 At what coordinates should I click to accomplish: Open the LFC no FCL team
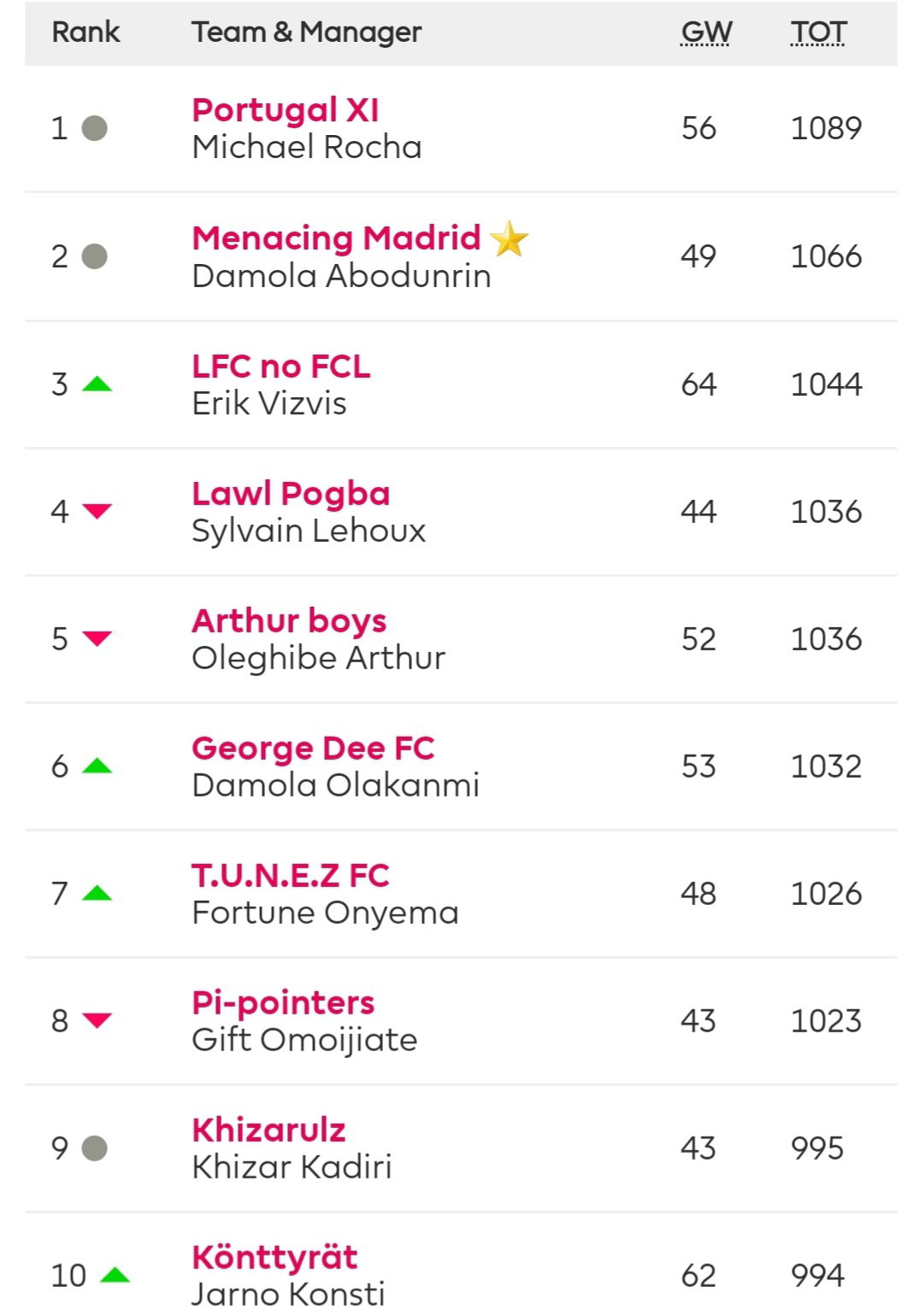click(x=281, y=366)
